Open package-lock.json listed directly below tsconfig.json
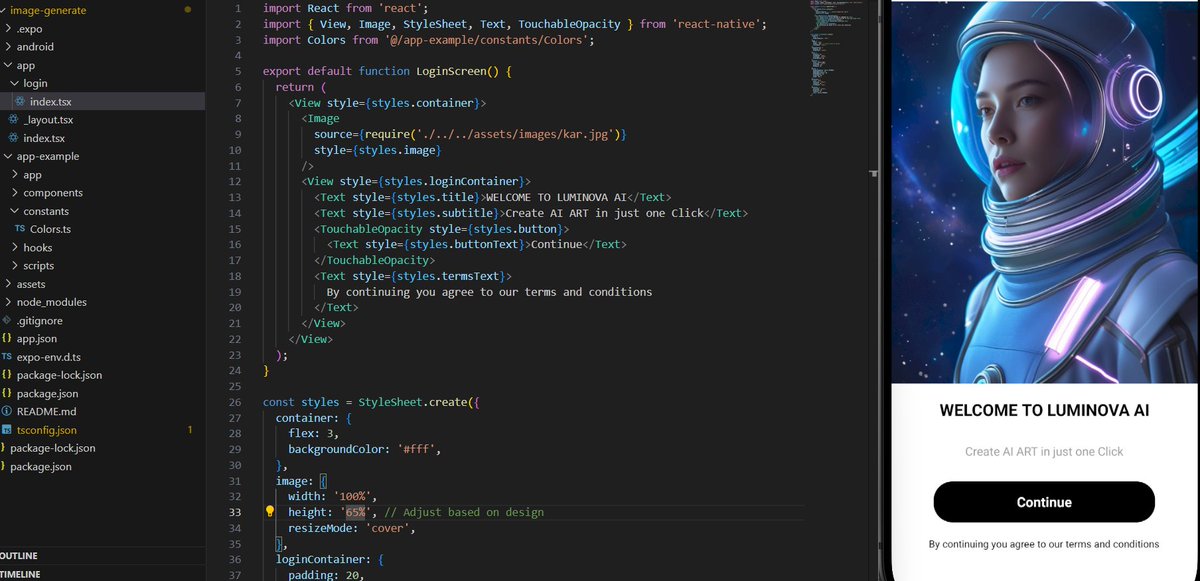The height and width of the screenshot is (581, 1200). point(53,448)
